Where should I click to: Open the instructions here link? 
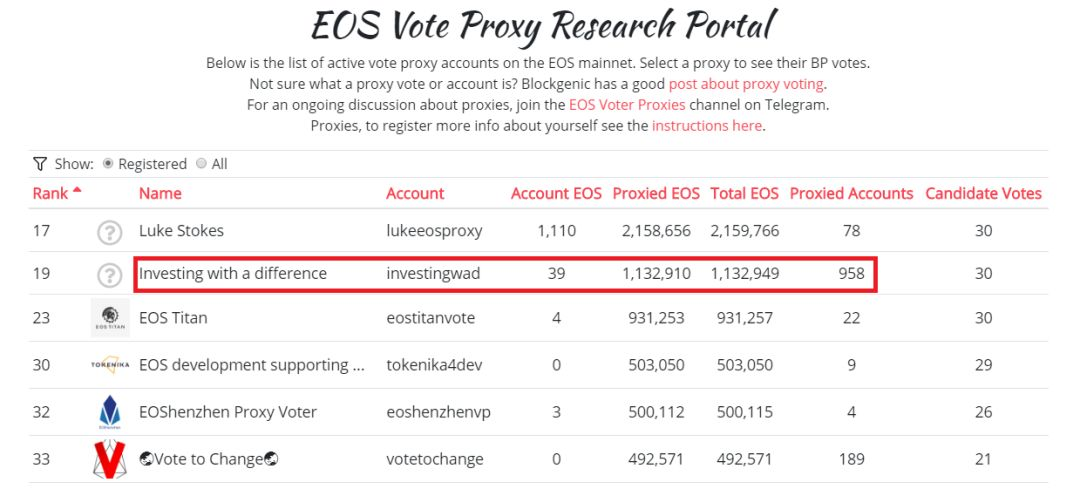(x=707, y=126)
